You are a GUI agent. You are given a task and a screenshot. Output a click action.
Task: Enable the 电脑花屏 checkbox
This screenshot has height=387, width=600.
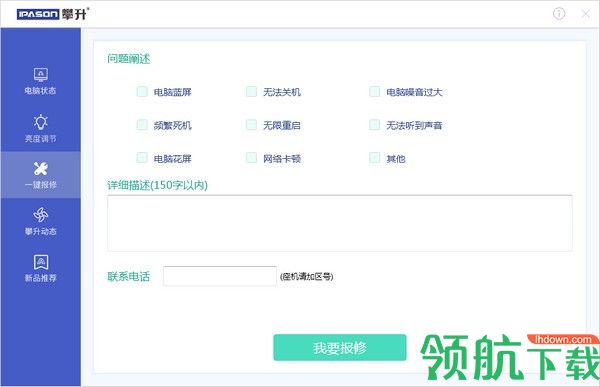tap(142, 158)
